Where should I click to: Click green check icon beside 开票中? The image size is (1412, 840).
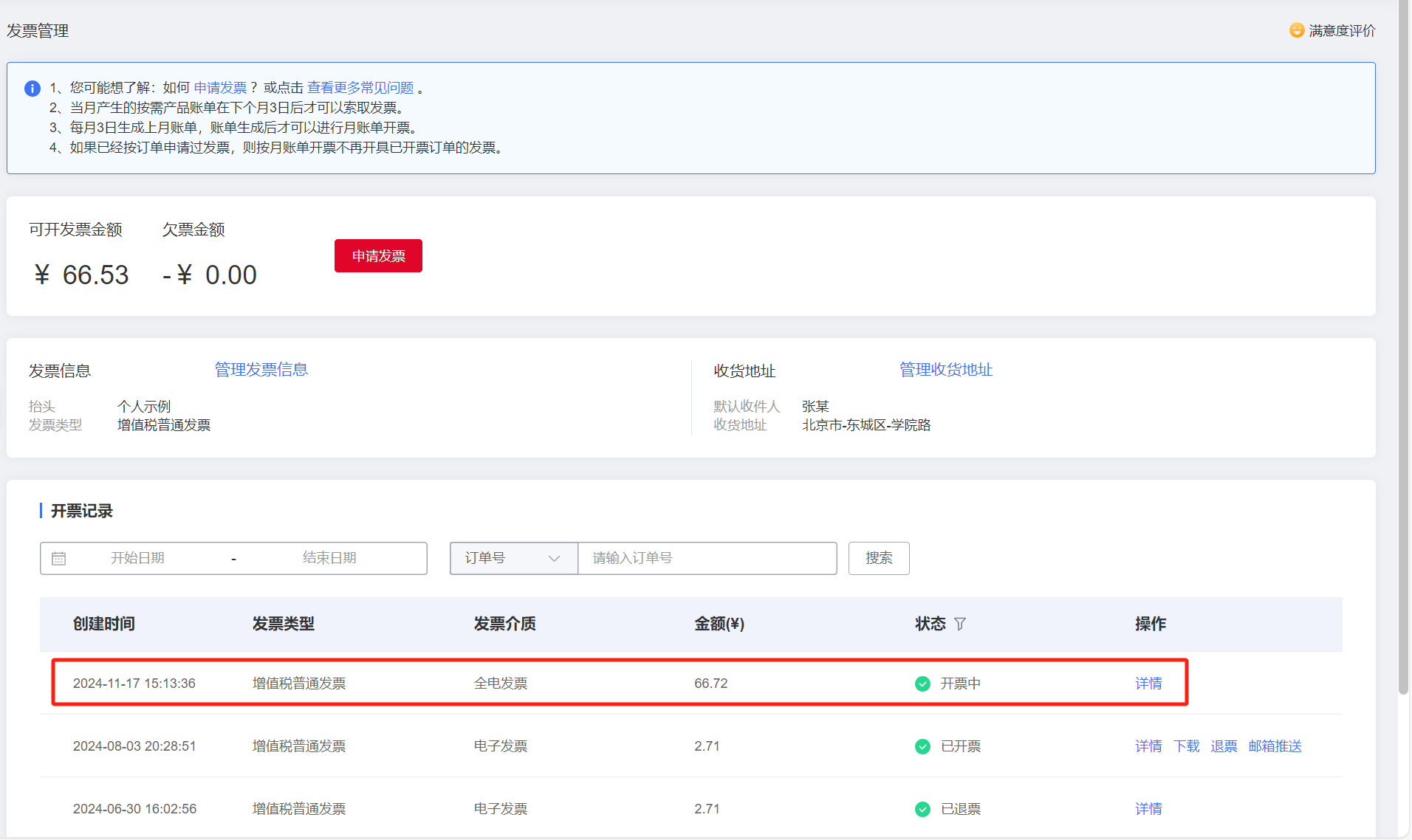click(x=922, y=684)
